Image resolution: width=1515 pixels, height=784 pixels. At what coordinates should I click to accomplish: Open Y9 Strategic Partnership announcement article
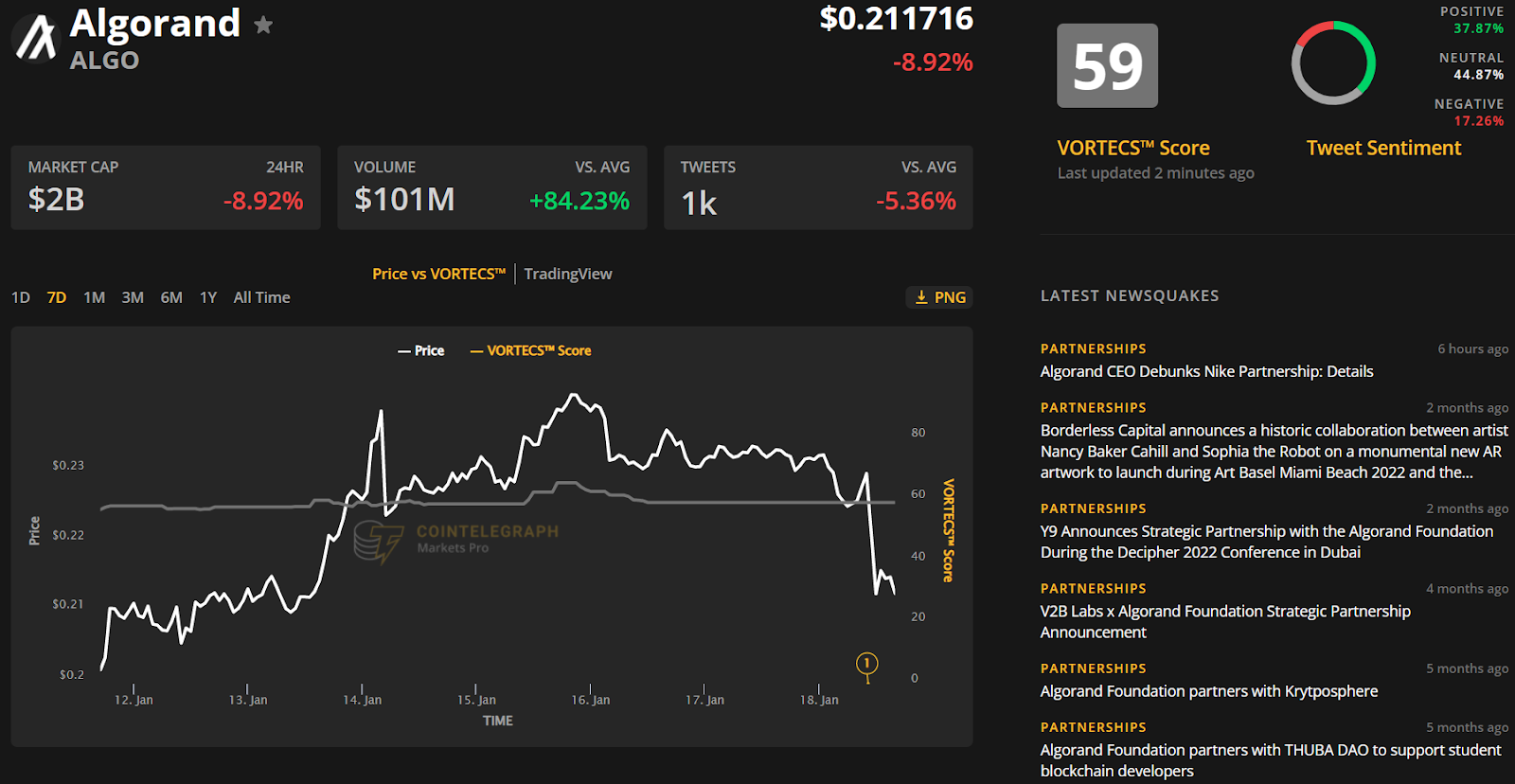1267,542
